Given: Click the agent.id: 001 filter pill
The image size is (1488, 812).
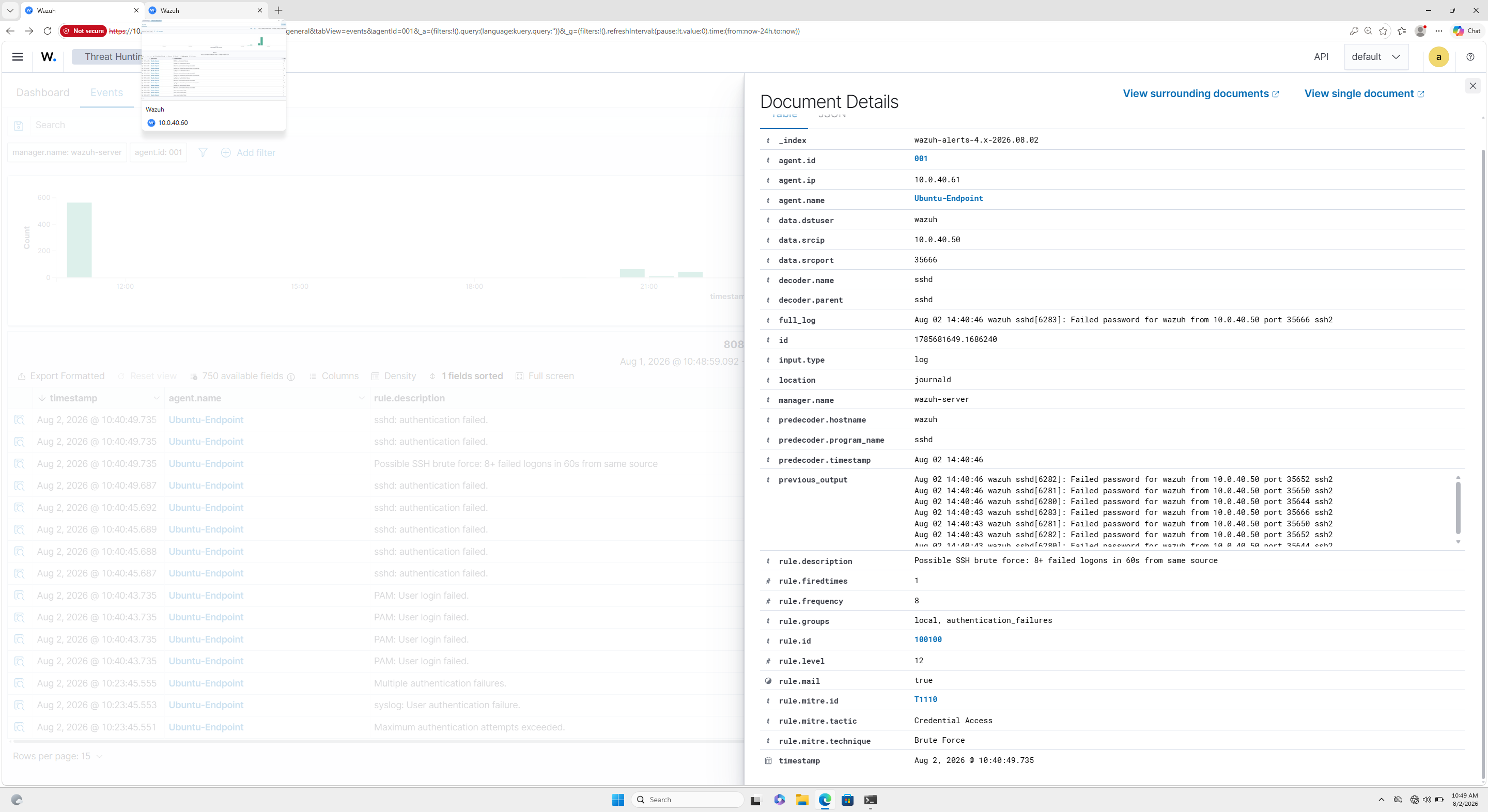Looking at the screenshot, I should 158,152.
